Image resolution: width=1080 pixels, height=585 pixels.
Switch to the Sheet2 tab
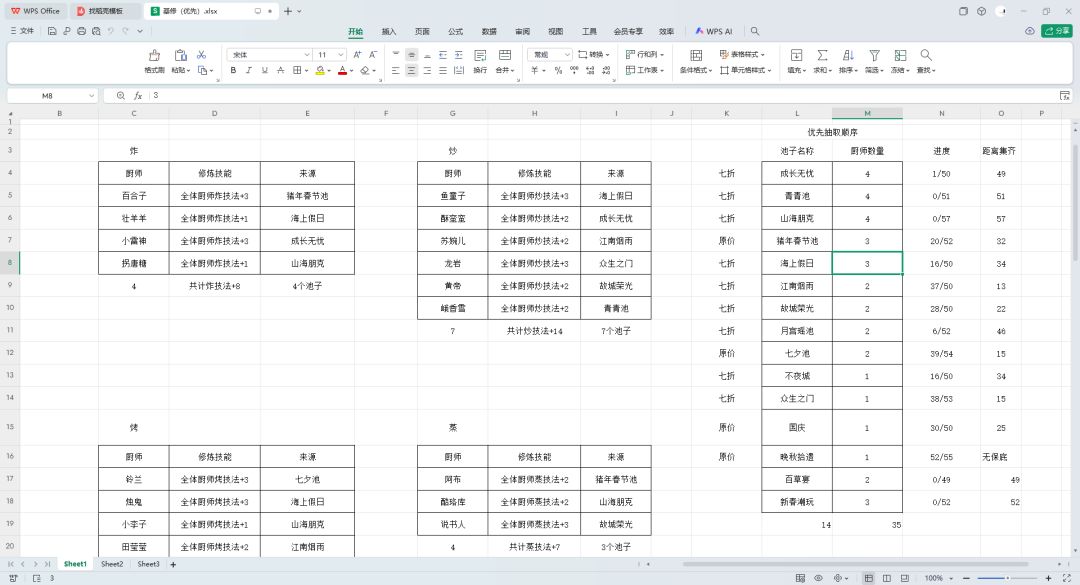pos(112,564)
